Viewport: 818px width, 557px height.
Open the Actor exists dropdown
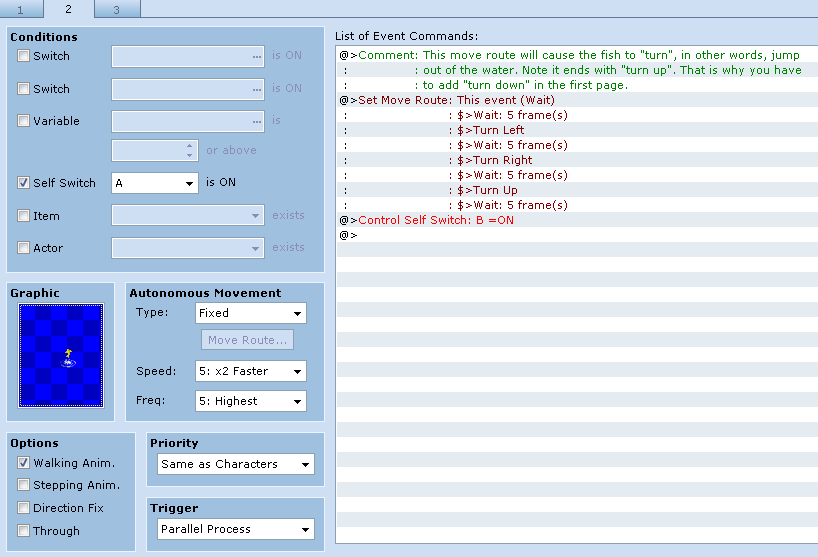point(188,248)
